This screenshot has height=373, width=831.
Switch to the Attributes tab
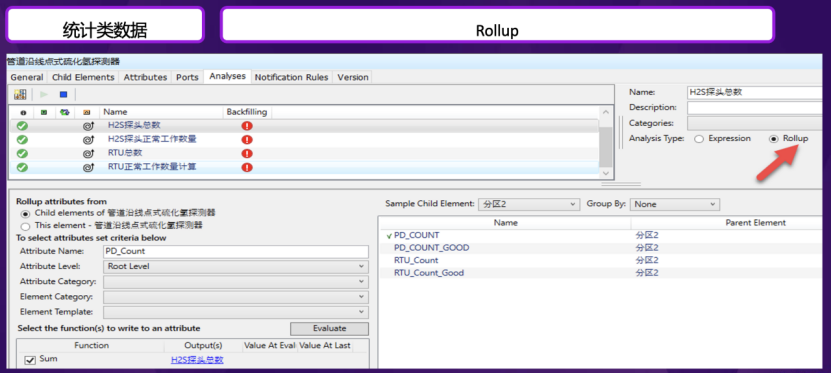(x=145, y=77)
